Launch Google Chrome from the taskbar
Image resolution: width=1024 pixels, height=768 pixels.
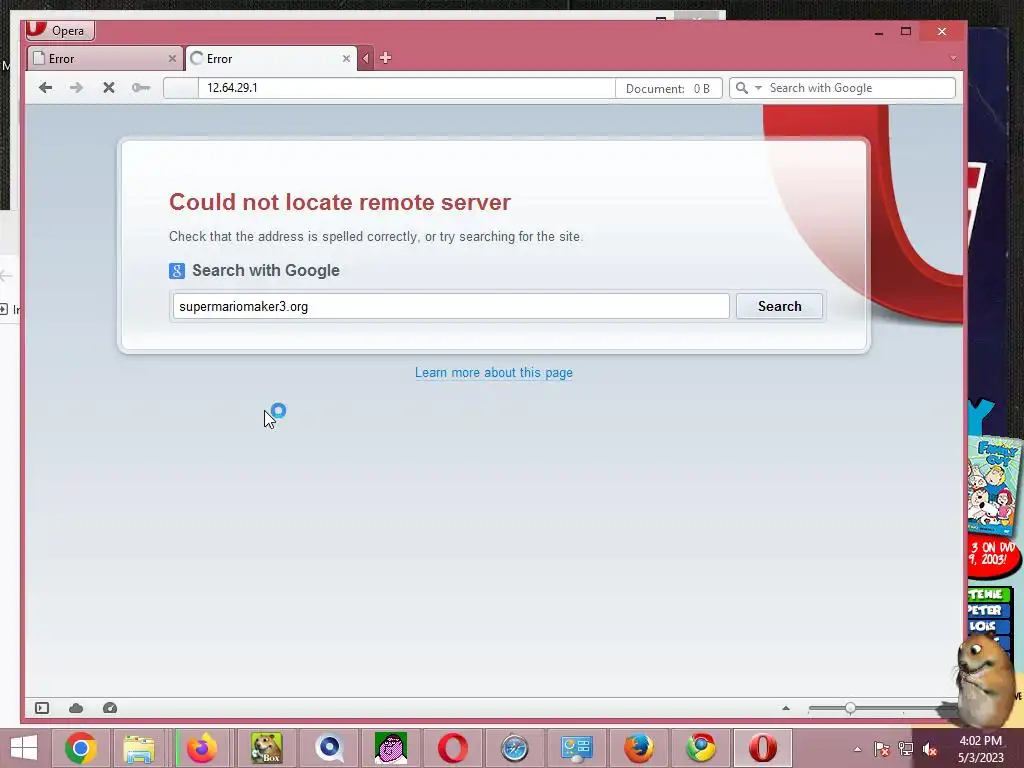point(81,748)
